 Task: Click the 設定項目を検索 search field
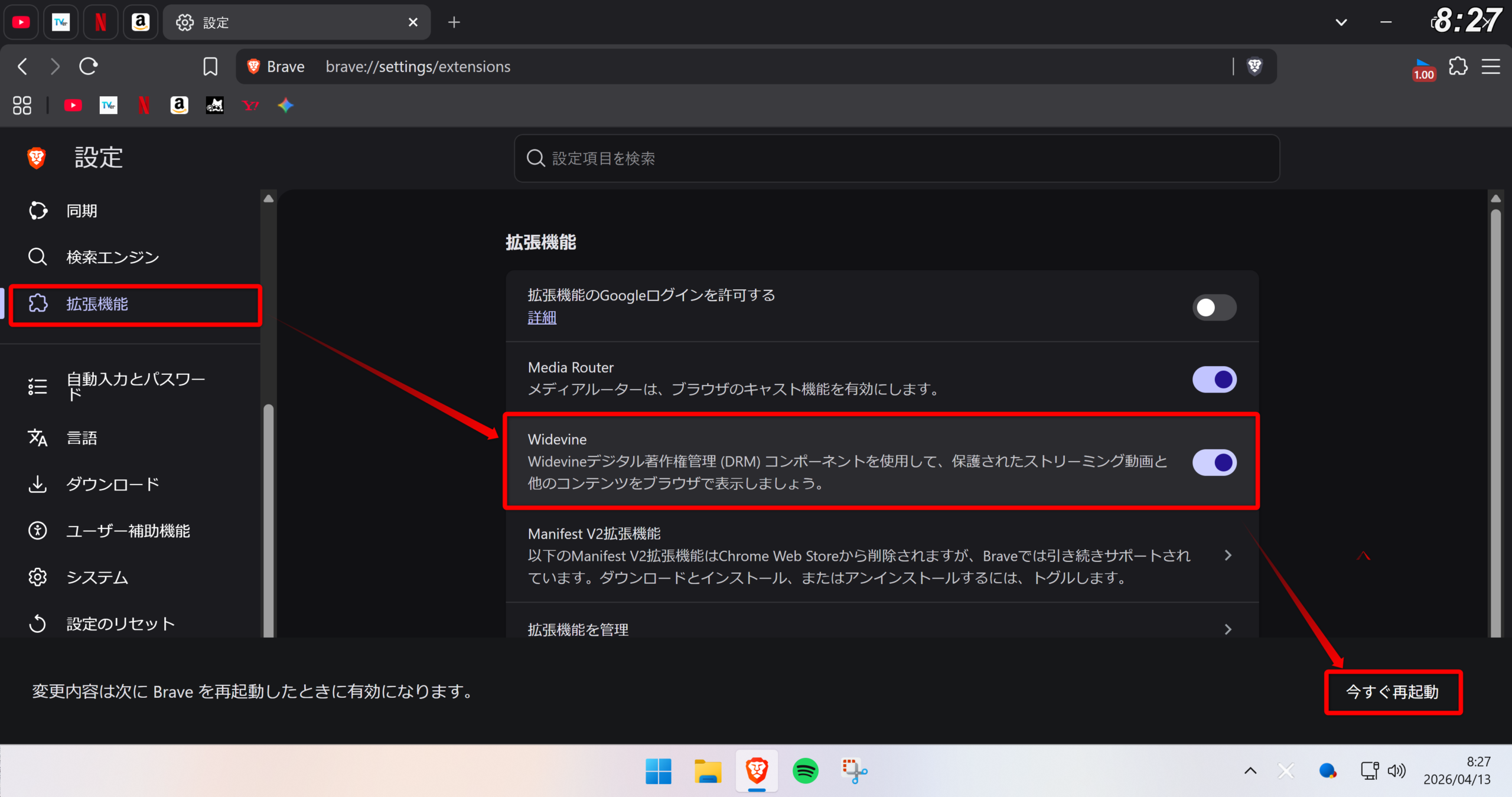(897, 158)
